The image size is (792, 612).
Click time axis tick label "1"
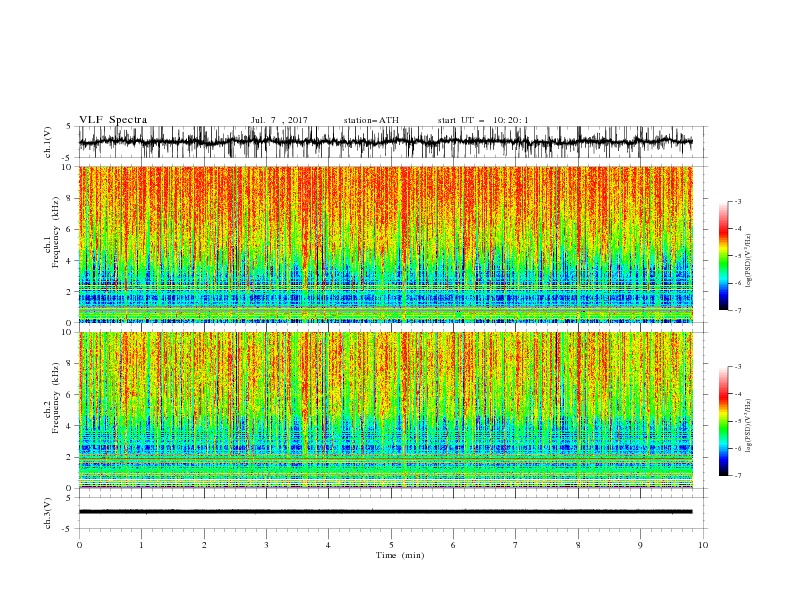click(141, 545)
